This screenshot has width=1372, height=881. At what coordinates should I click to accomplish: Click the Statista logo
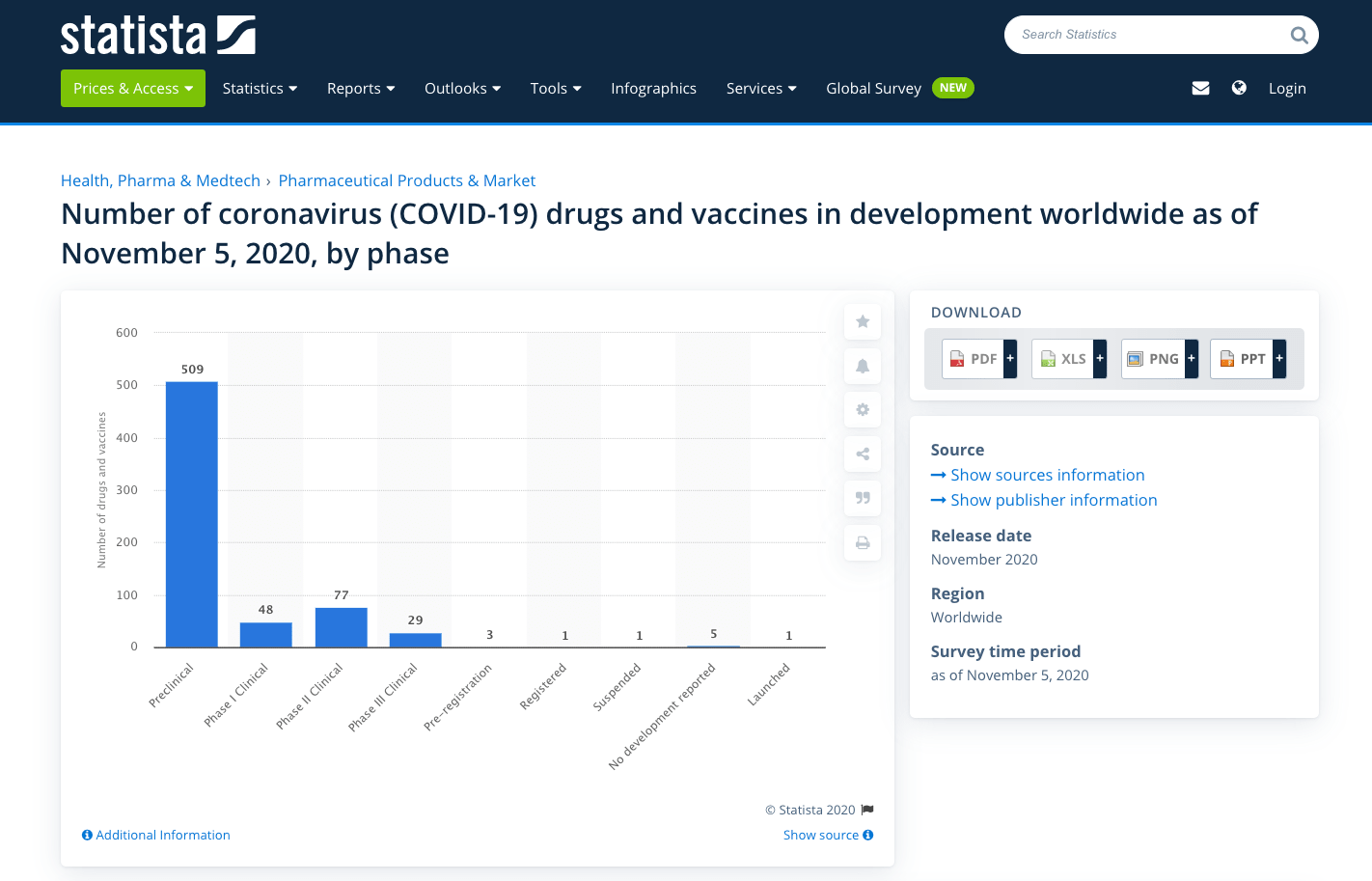[158, 36]
